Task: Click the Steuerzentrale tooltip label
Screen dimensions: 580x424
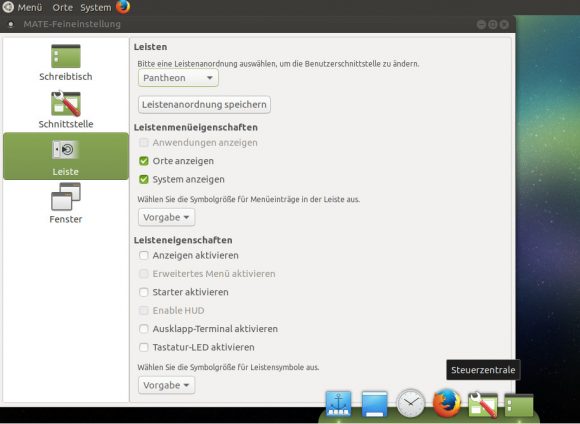Action: coord(483,370)
